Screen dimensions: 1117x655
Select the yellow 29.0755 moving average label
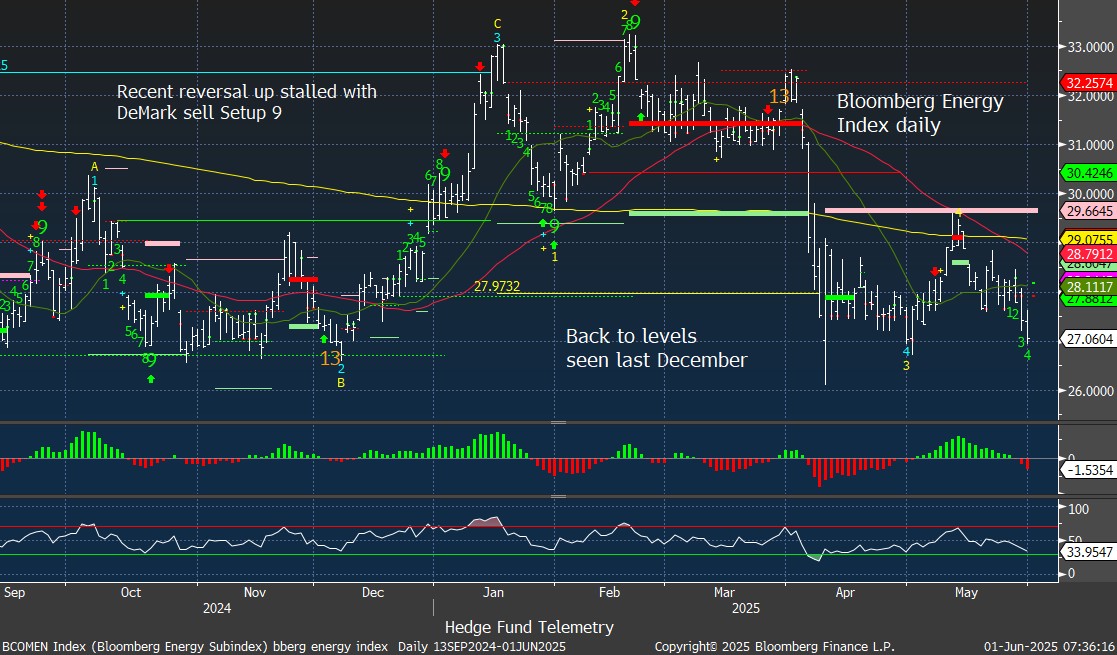1089,239
